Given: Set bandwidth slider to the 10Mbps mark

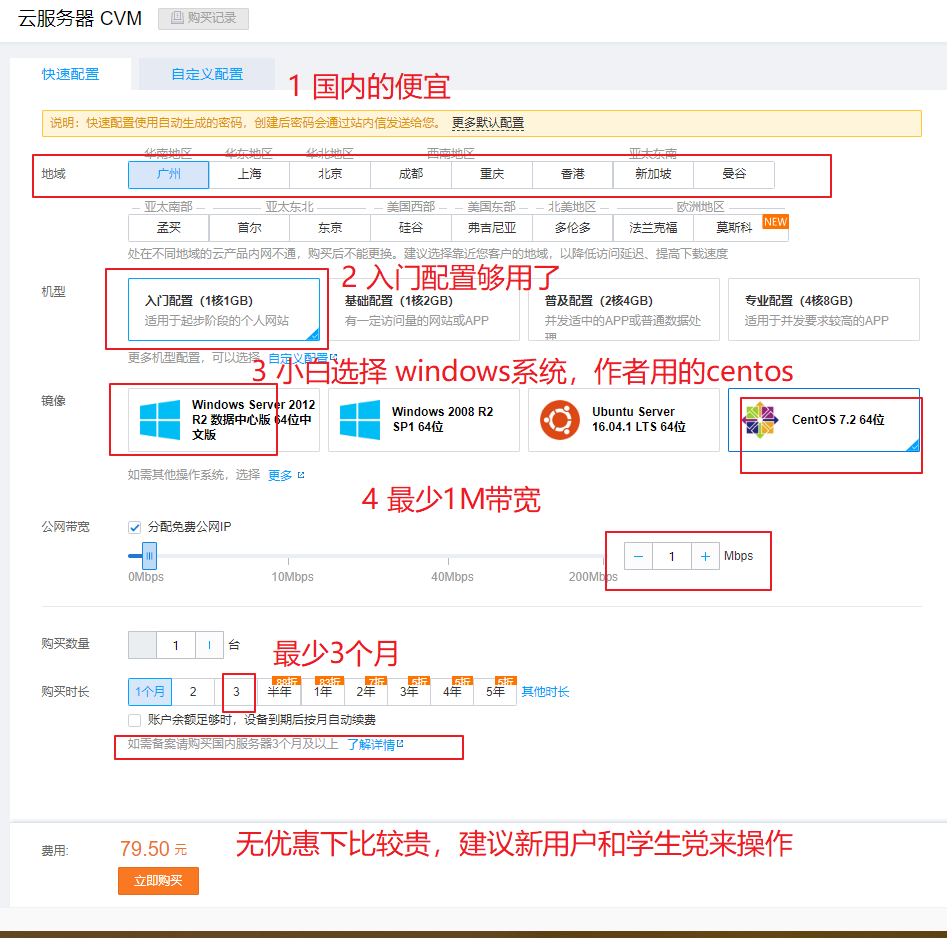Looking at the screenshot, I should [x=289, y=557].
